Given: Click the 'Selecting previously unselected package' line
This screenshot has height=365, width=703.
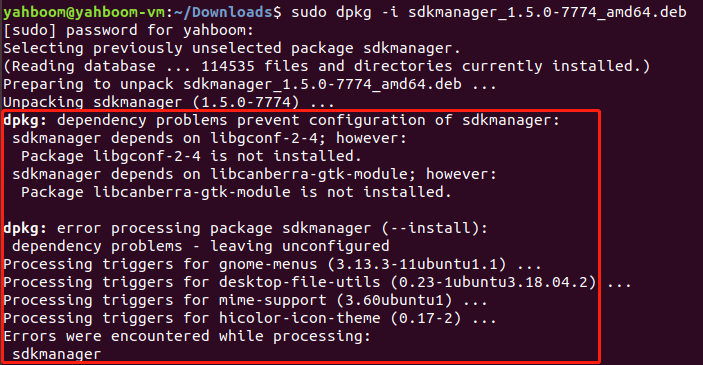Looking at the screenshot, I should point(232,48).
